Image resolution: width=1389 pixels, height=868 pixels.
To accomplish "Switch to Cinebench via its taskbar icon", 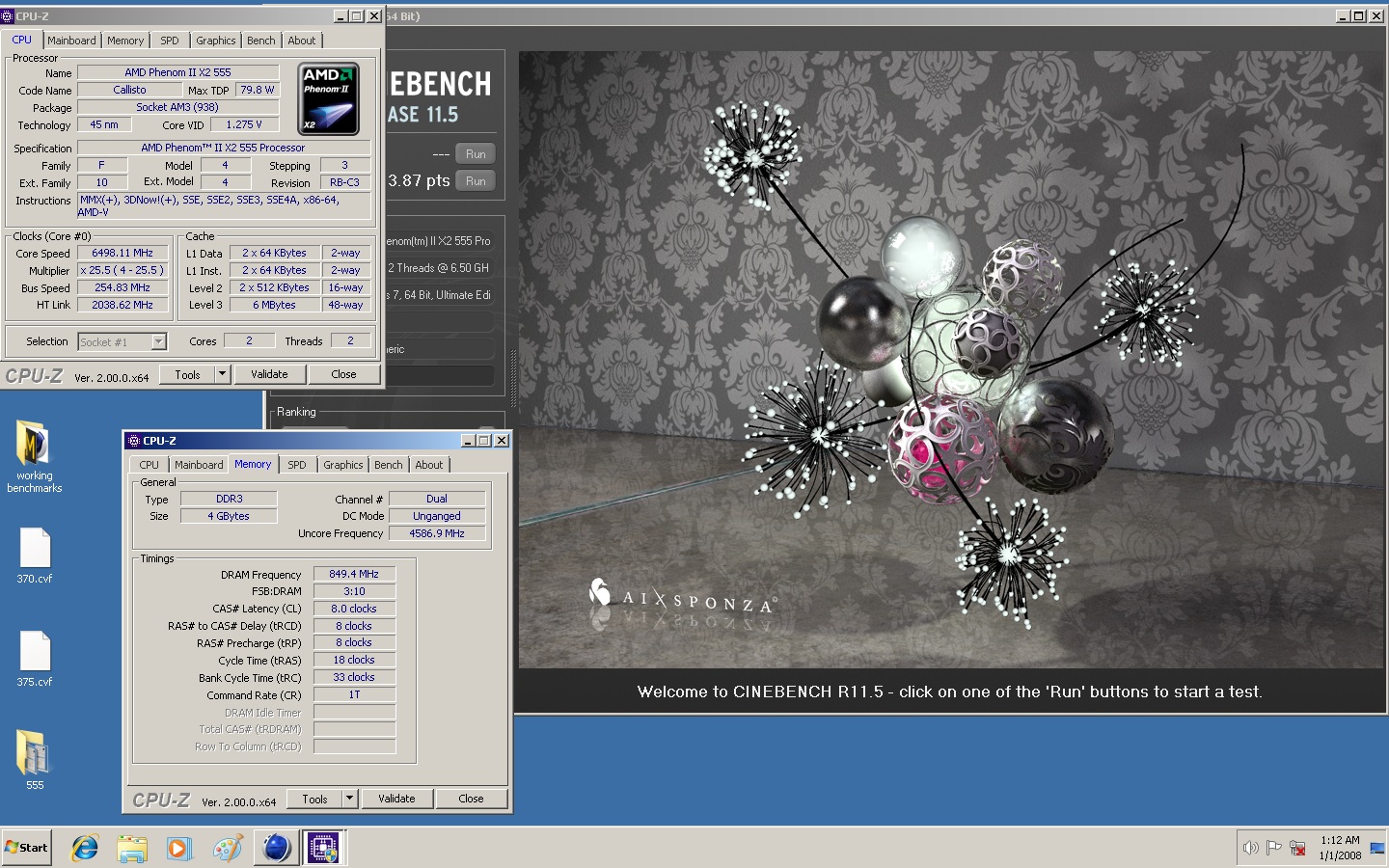I will coord(276,848).
